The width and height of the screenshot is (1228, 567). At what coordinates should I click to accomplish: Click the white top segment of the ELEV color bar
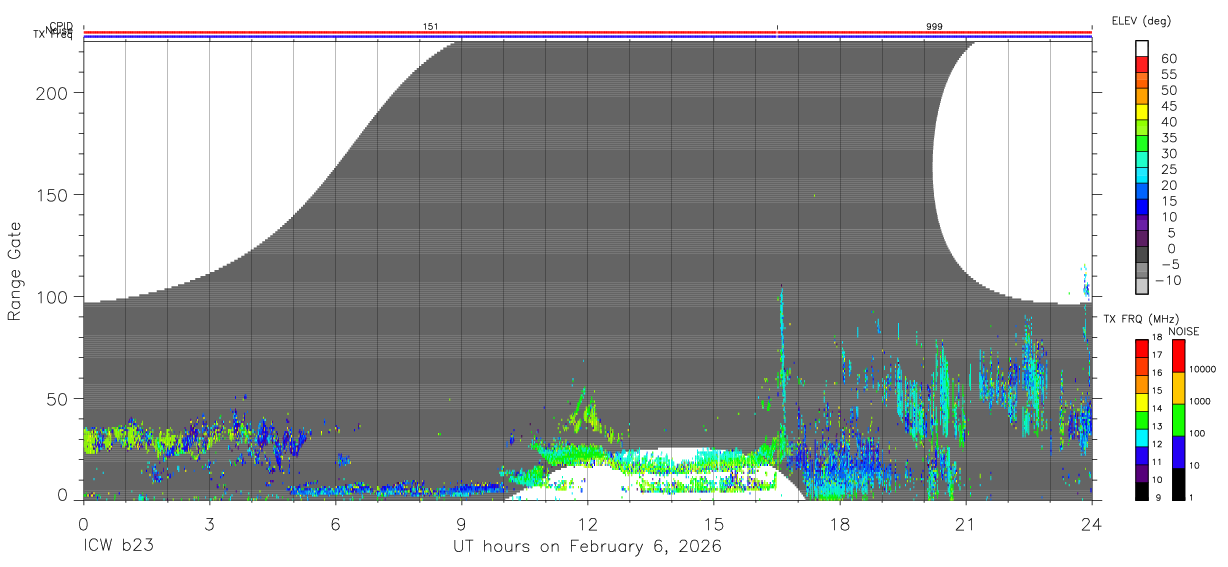coord(1143,47)
